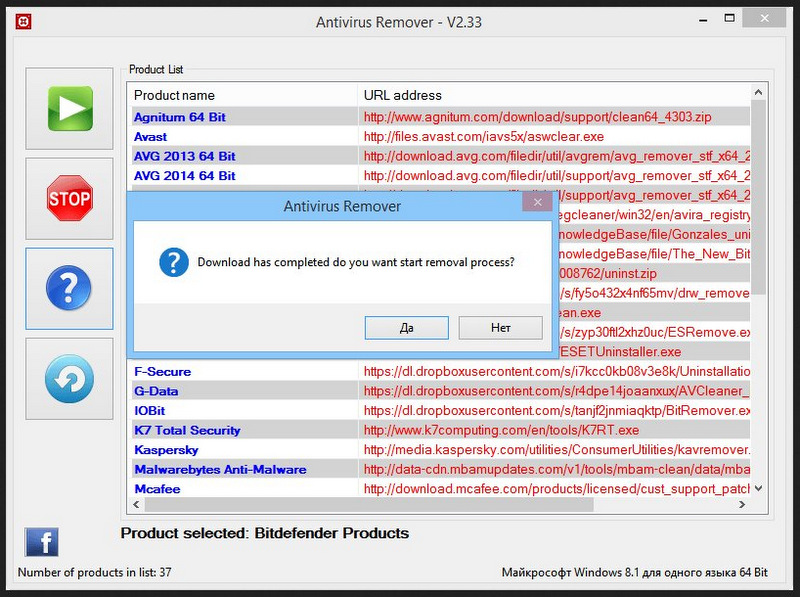800x597 pixels.
Task: Click the Mcafee download URL
Action: [x=557, y=489]
